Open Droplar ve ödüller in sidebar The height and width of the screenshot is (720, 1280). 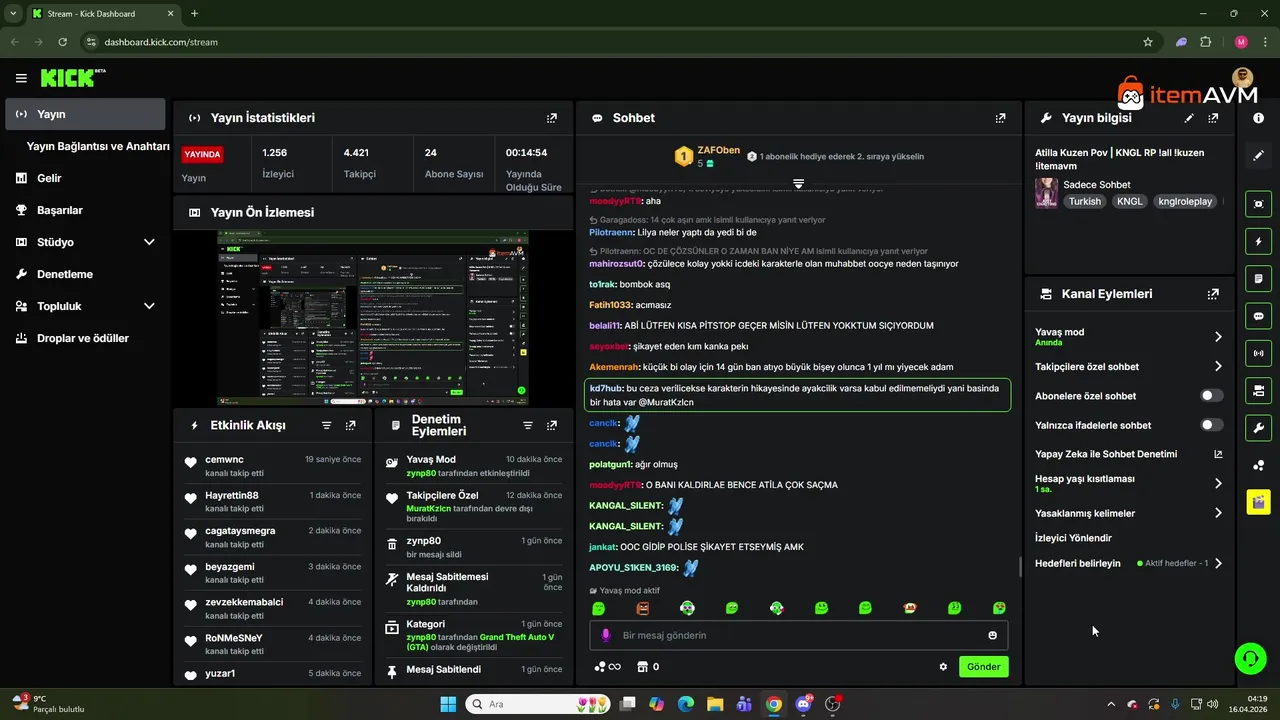85,338
